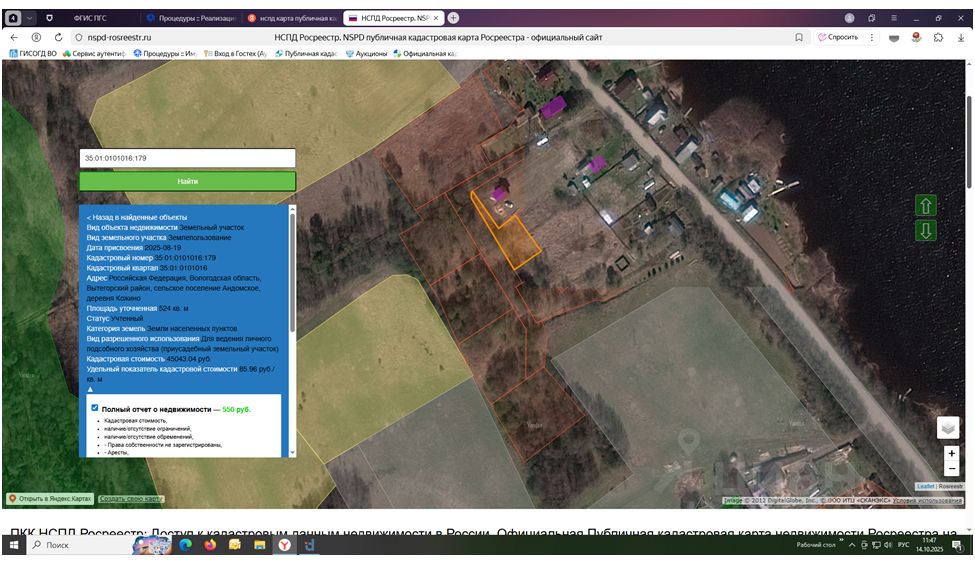Zoom in the map with plus button

[951, 453]
